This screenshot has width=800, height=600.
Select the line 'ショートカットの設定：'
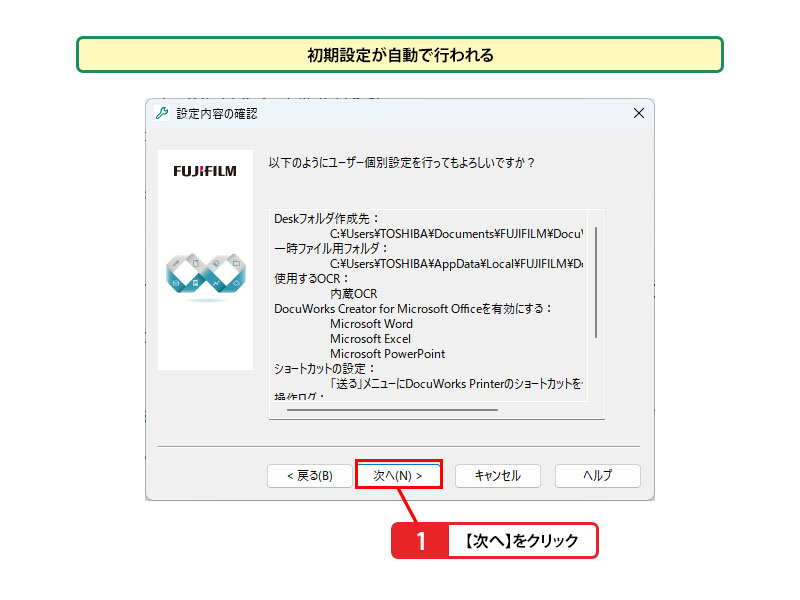coord(325,368)
